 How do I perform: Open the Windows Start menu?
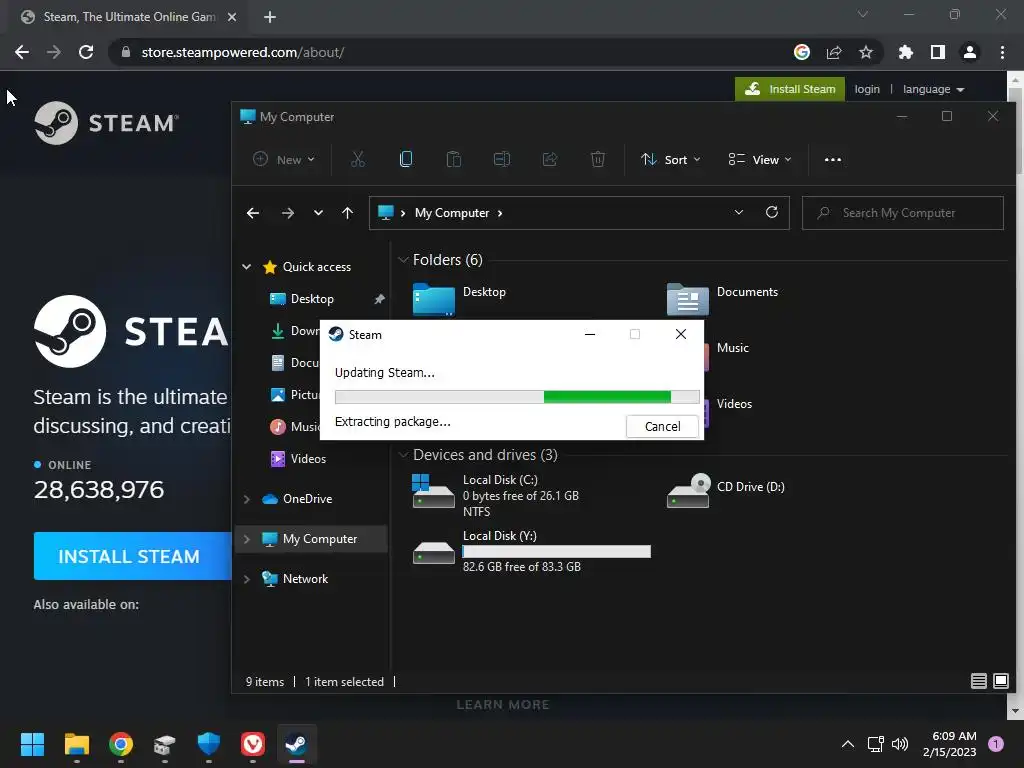pos(32,744)
